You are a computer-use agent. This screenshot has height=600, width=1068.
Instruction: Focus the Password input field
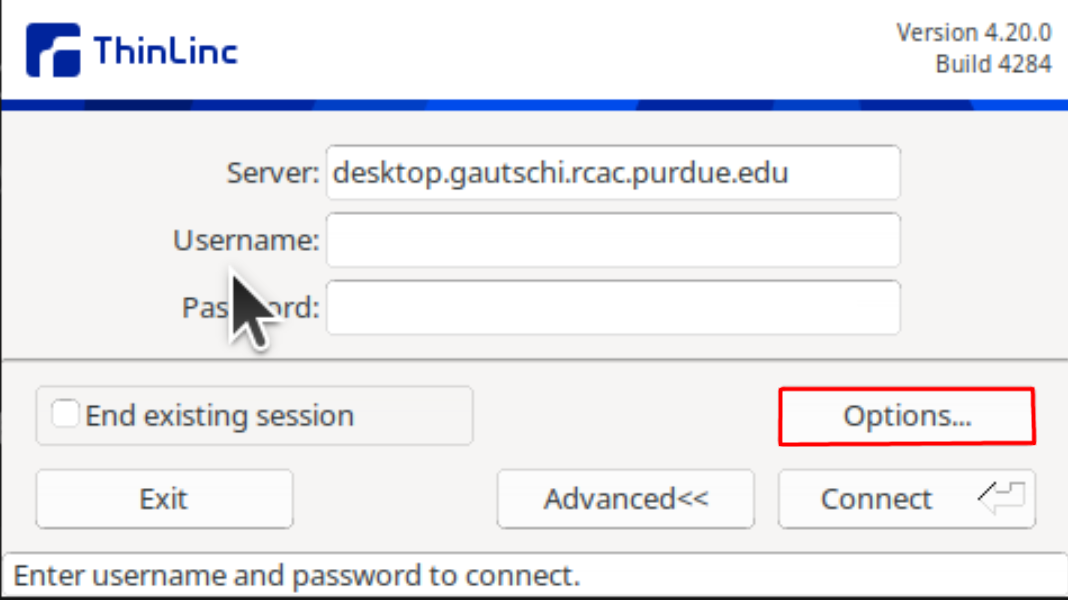(613, 307)
